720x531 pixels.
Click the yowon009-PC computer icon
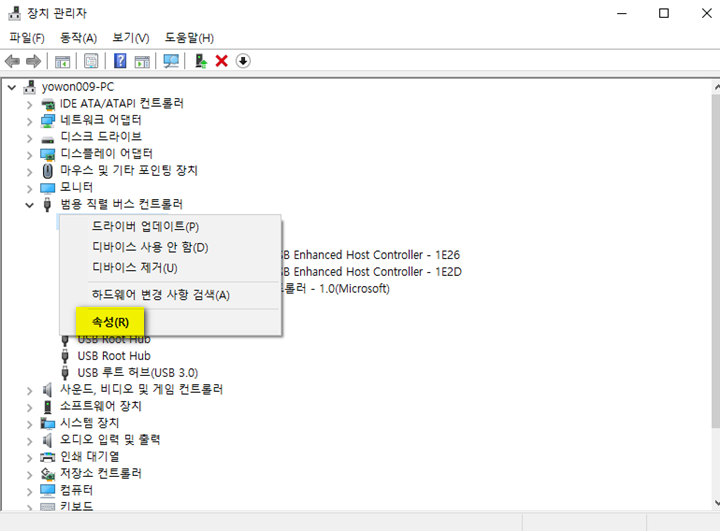[30, 87]
